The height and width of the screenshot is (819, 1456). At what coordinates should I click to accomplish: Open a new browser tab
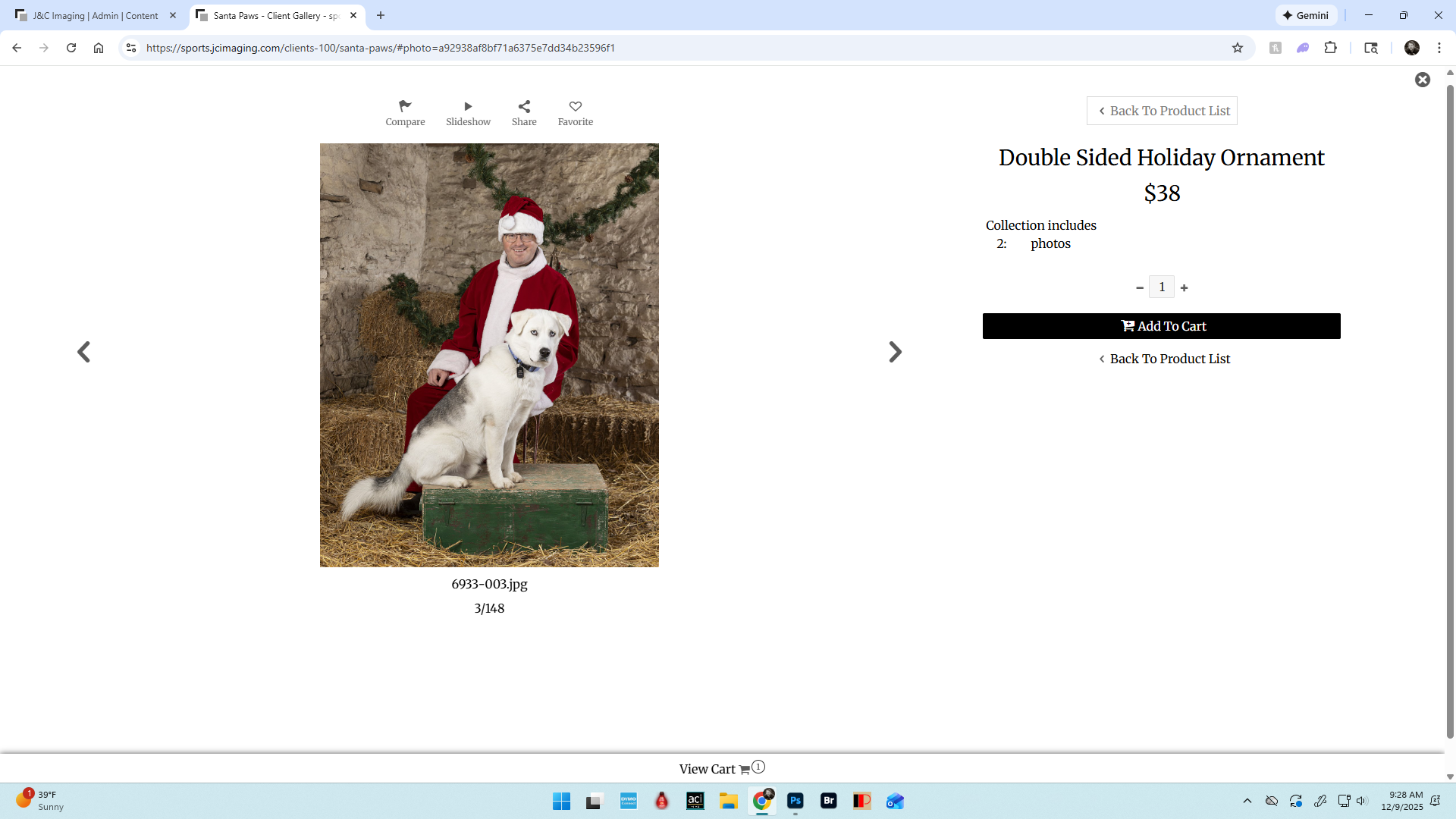[x=381, y=15]
